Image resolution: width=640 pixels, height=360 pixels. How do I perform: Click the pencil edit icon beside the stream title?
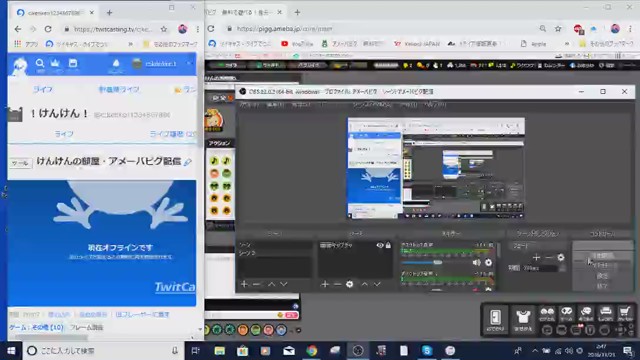(x=188, y=162)
